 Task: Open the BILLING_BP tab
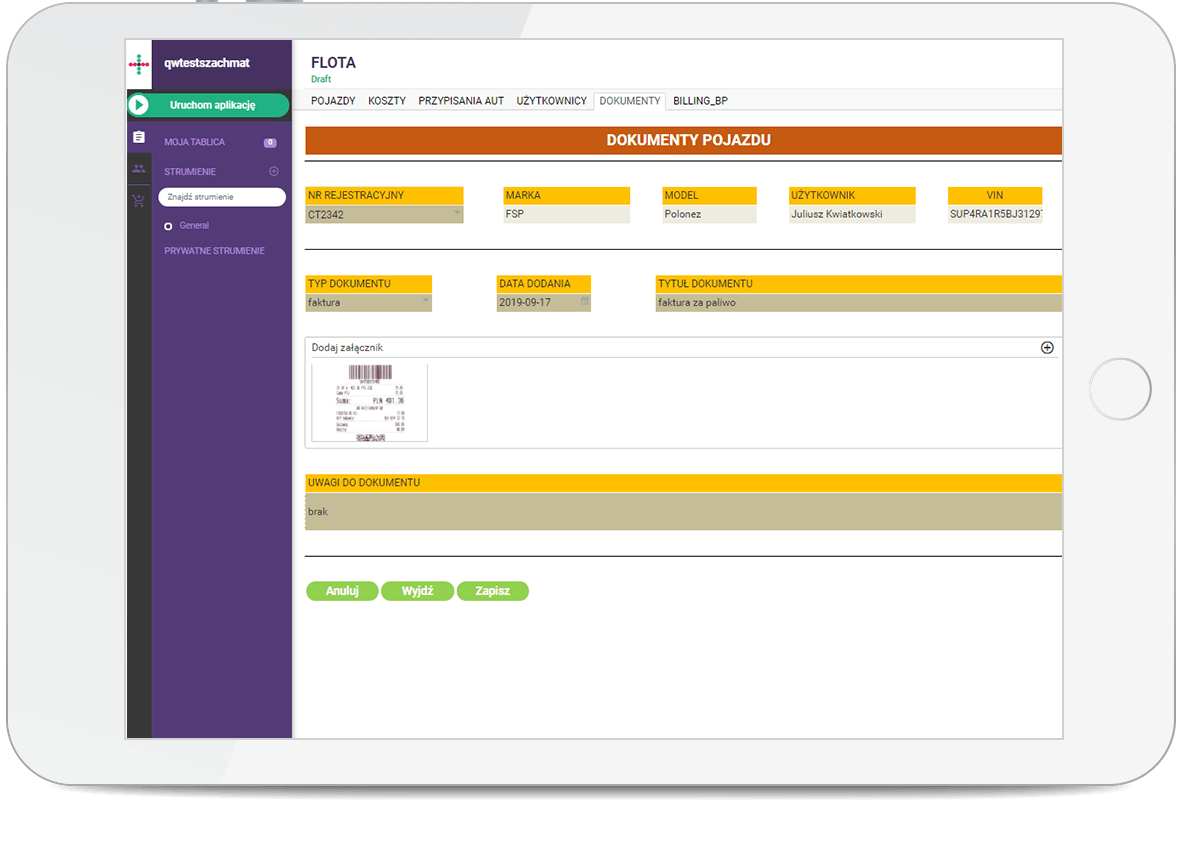(x=700, y=101)
